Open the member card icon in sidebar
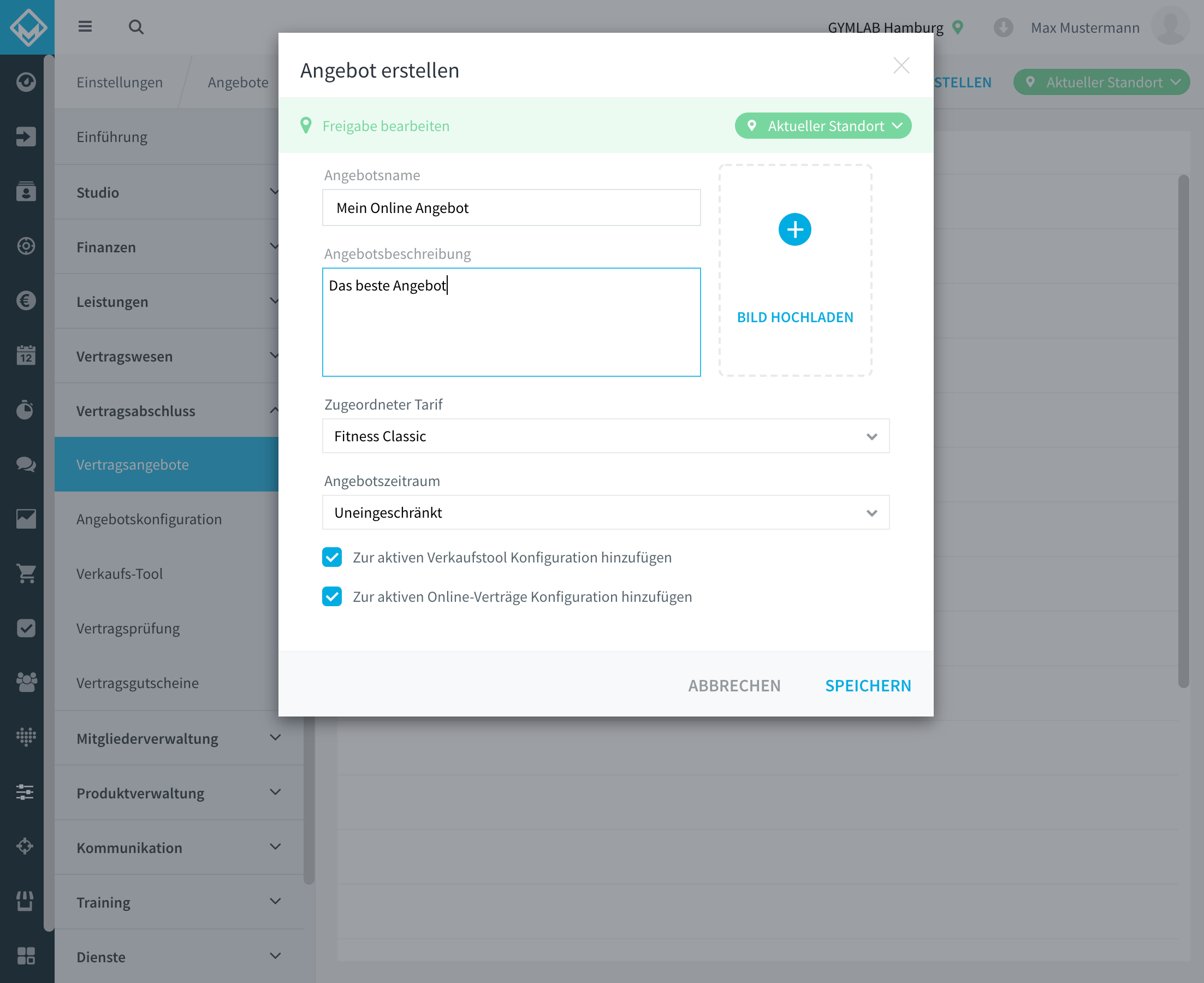1204x983 pixels. tap(26, 191)
